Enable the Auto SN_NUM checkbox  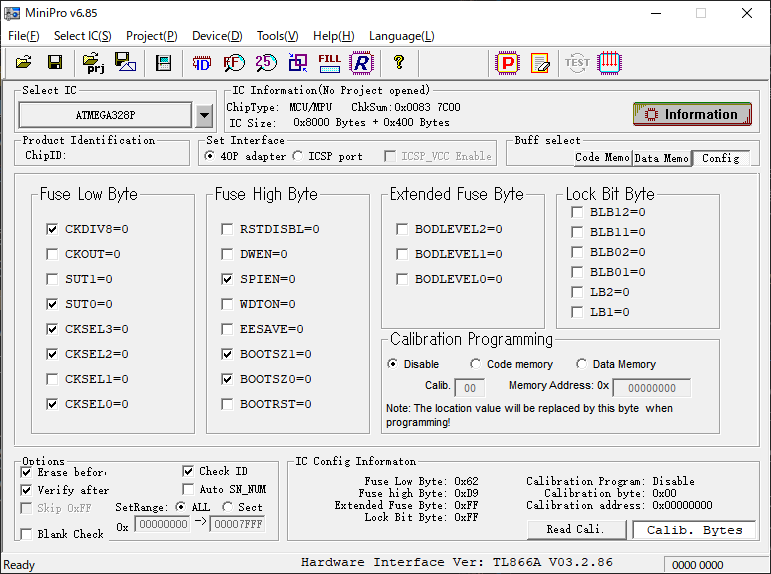tap(188, 489)
